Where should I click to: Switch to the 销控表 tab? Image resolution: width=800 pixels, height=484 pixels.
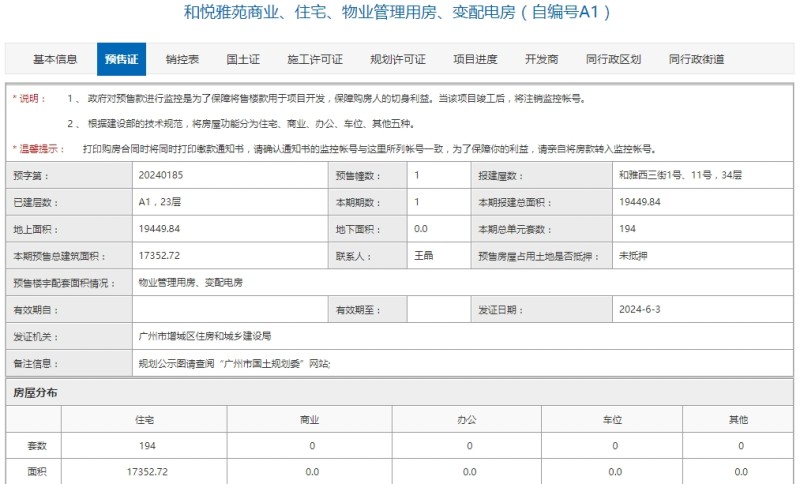pyautogui.click(x=182, y=59)
